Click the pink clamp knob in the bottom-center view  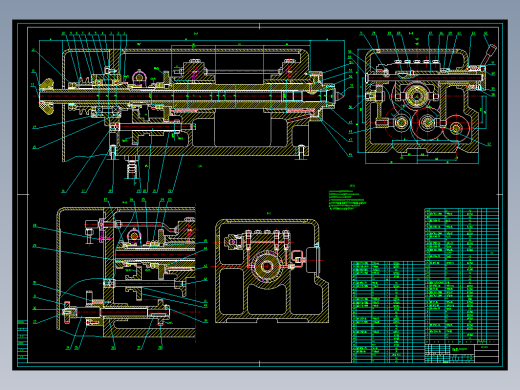click(297, 258)
